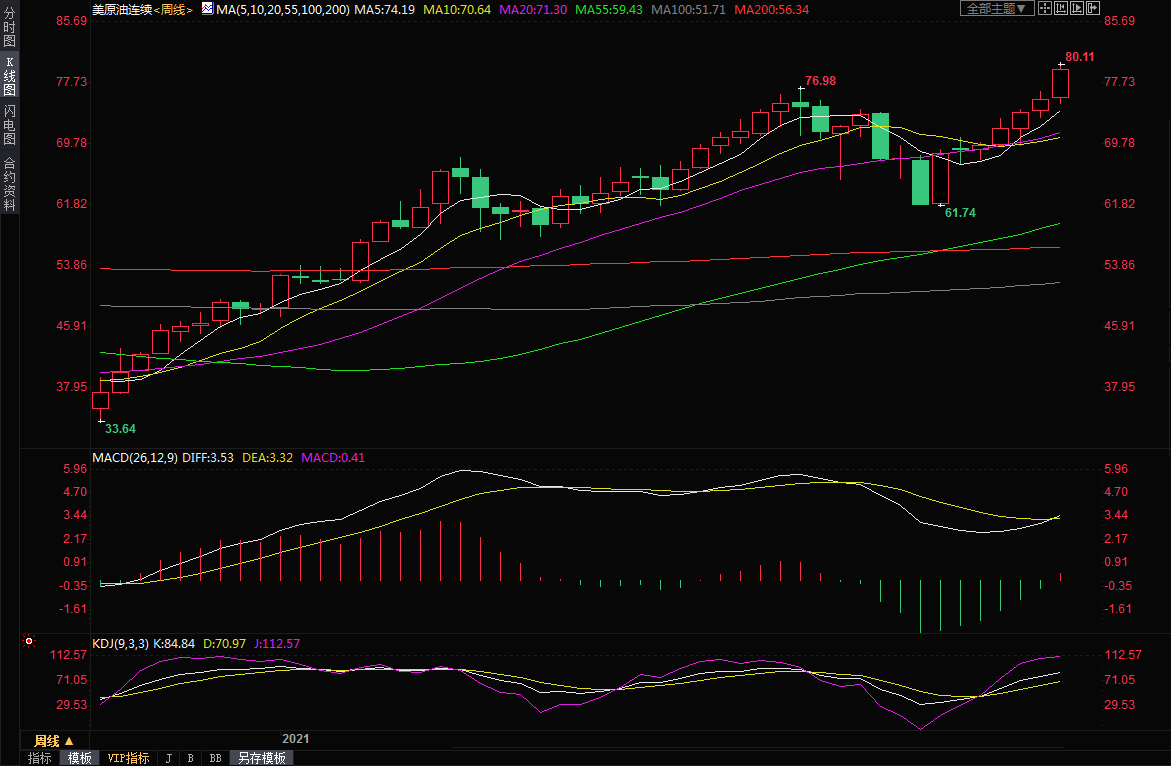1171x766 pixels.
Task: Click the play-forward chart icon at top right
Action: point(1077,8)
